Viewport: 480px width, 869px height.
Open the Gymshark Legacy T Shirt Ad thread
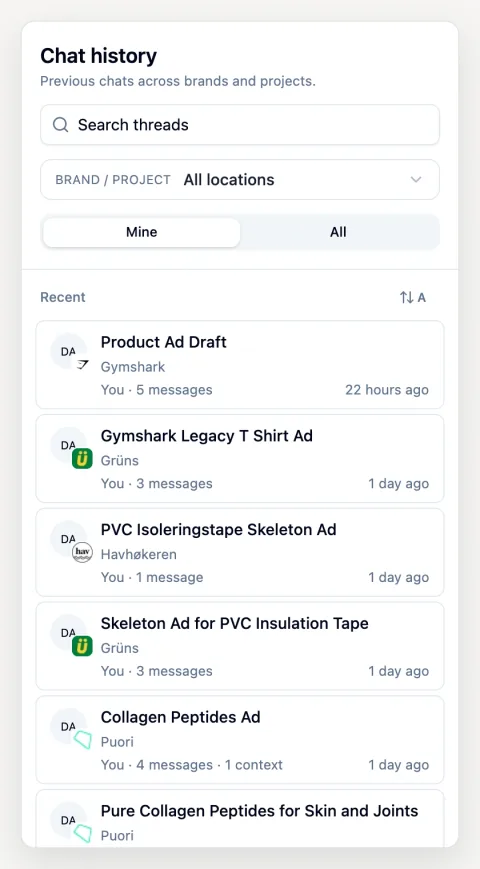240,458
